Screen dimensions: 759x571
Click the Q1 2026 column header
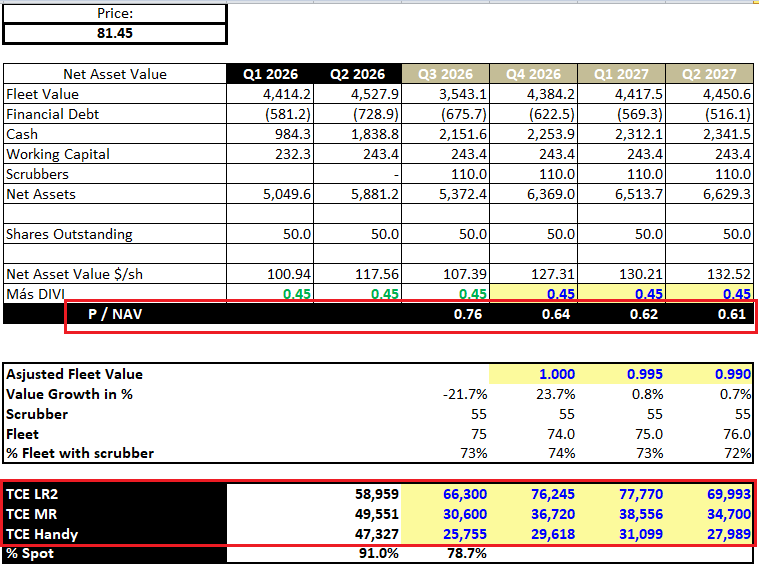(270, 74)
